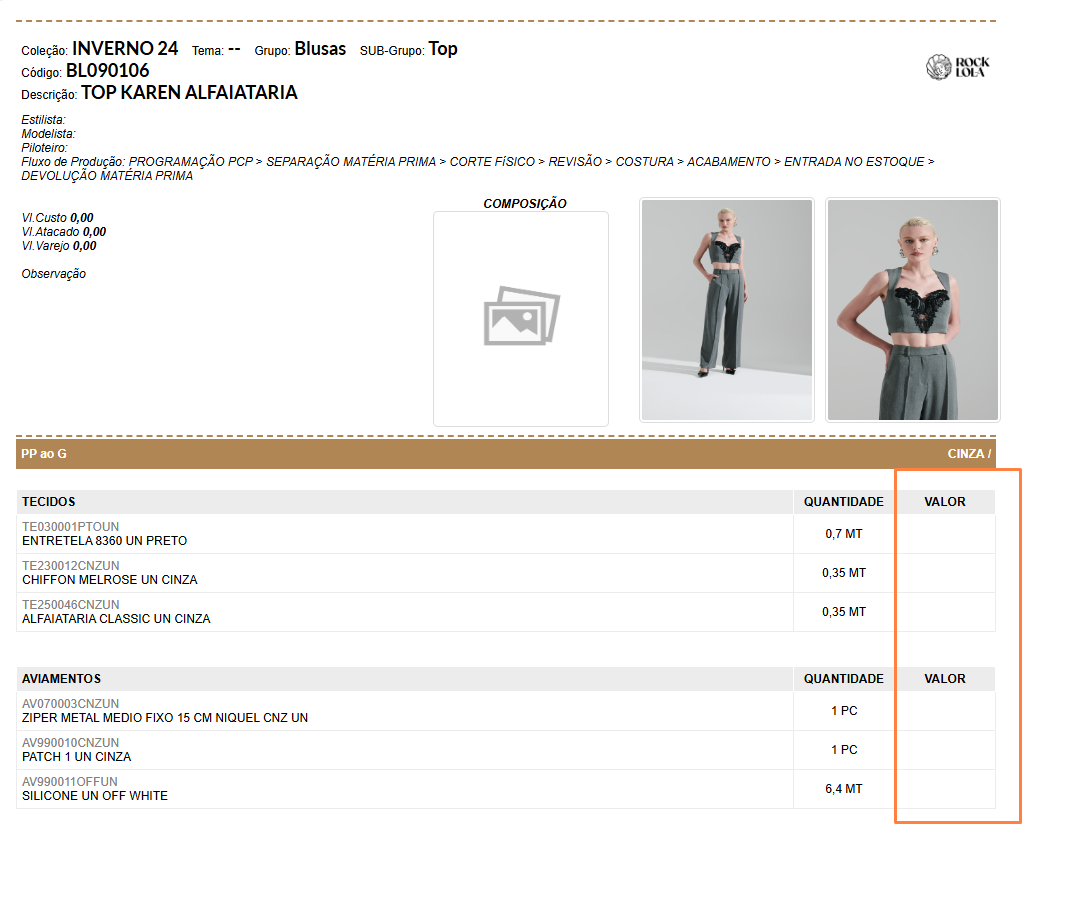Screen dimensions: 1077x913
Task: Select trim code AV070003CNZUN
Action: (x=70, y=704)
